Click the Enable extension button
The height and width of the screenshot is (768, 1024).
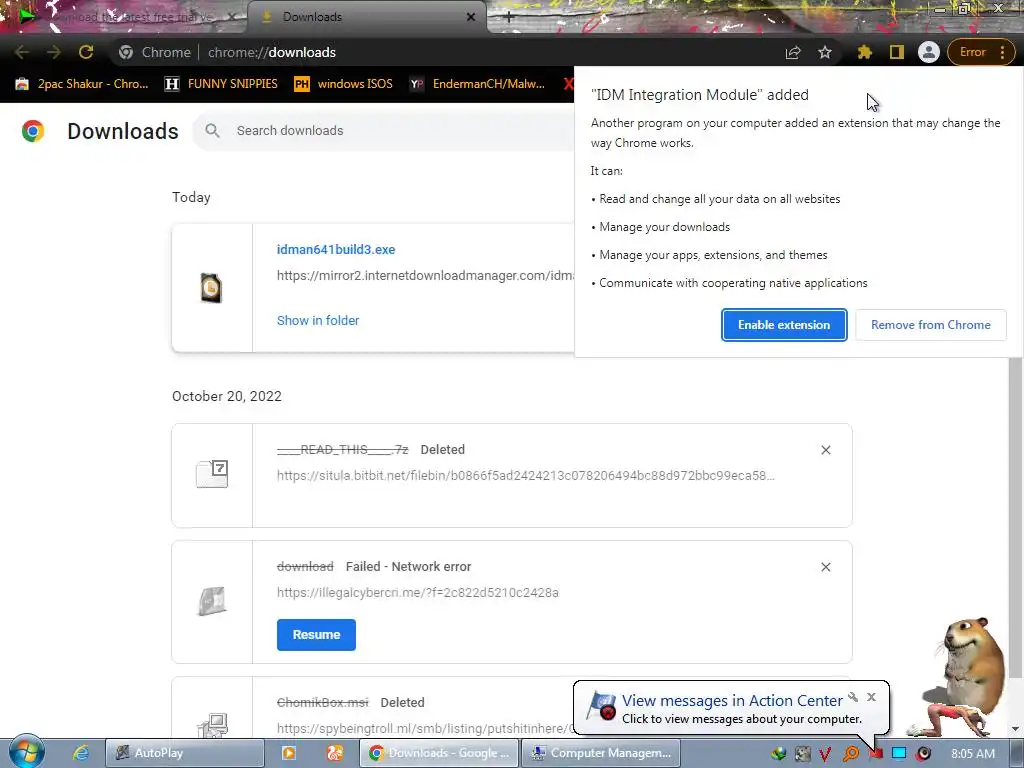784,325
